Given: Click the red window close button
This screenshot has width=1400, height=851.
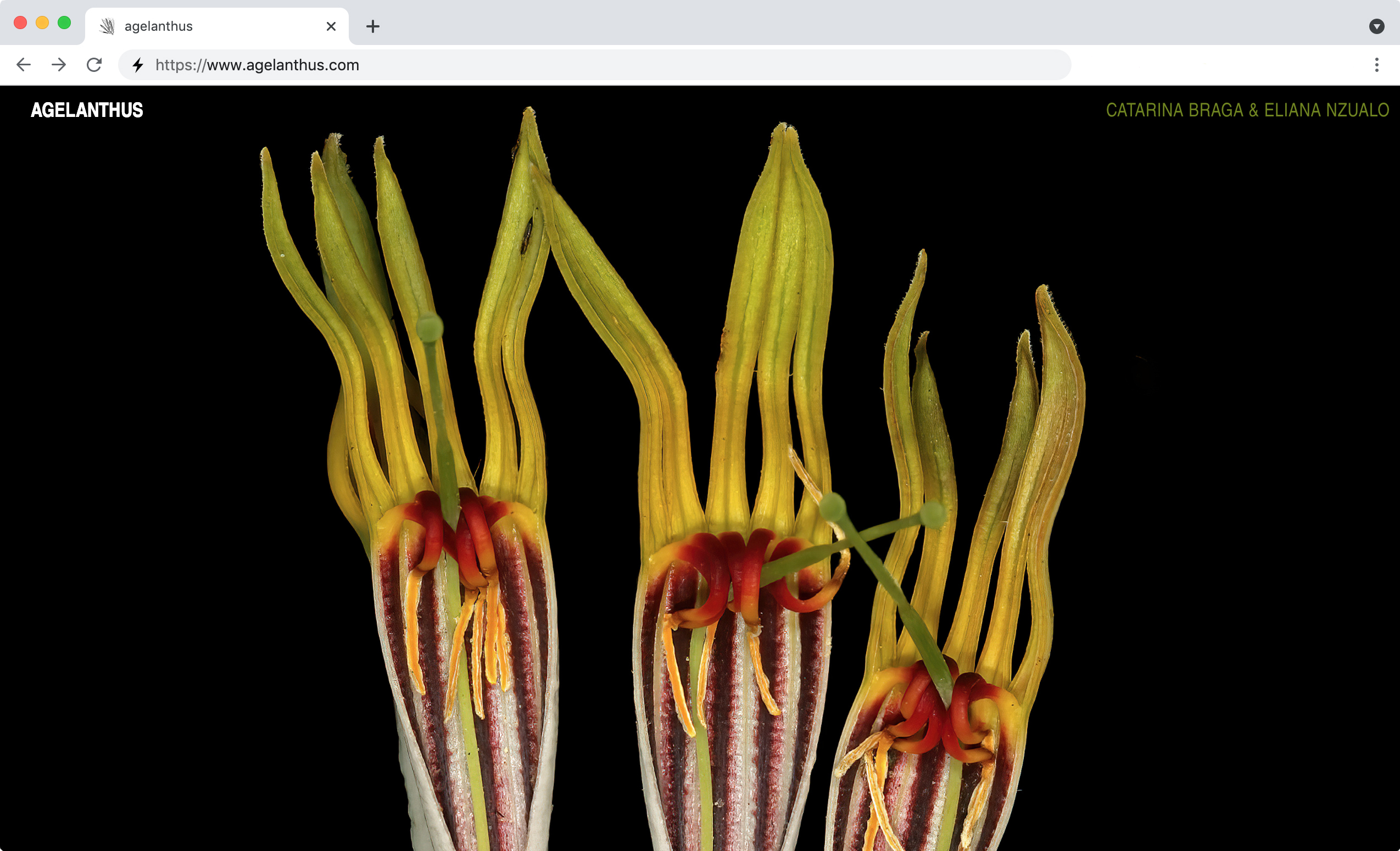Looking at the screenshot, I should click(20, 23).
